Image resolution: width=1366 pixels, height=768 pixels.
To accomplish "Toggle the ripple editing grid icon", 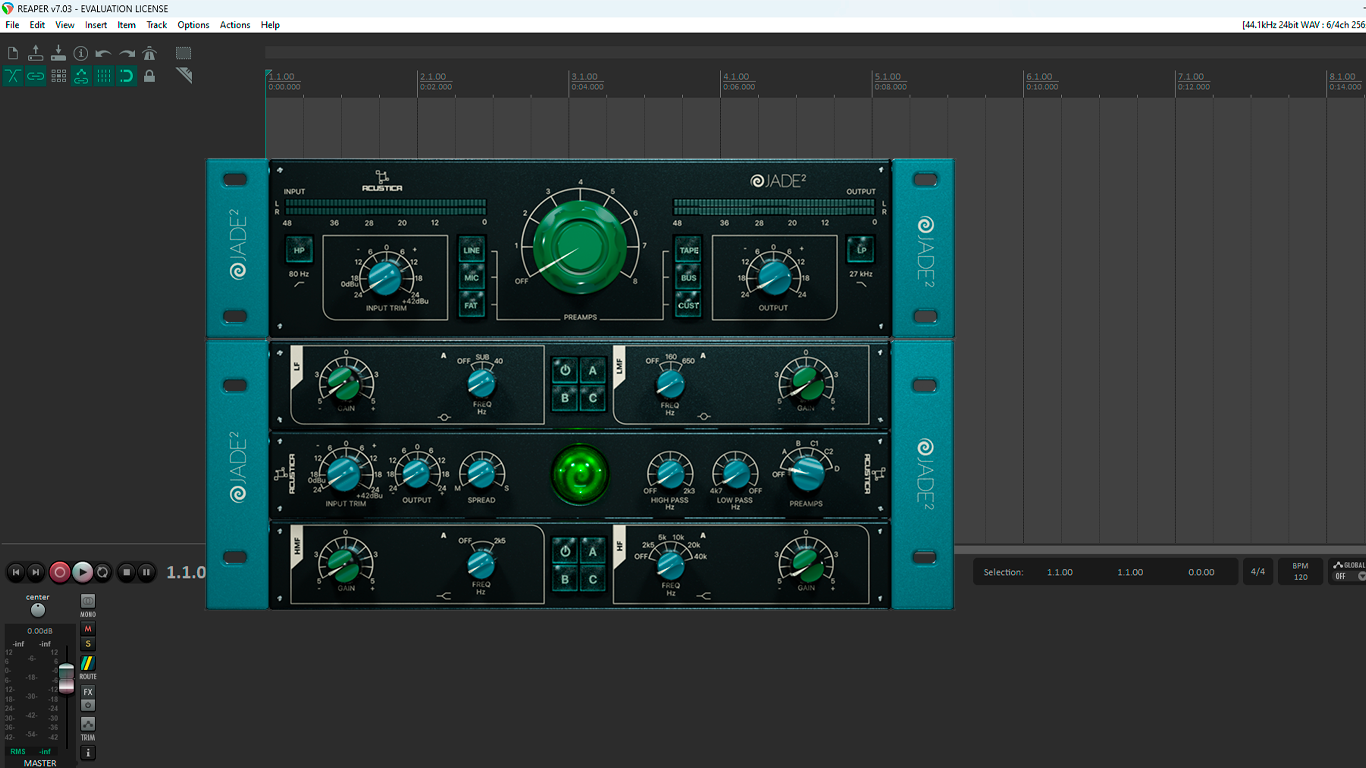I will tap(58, 76).
